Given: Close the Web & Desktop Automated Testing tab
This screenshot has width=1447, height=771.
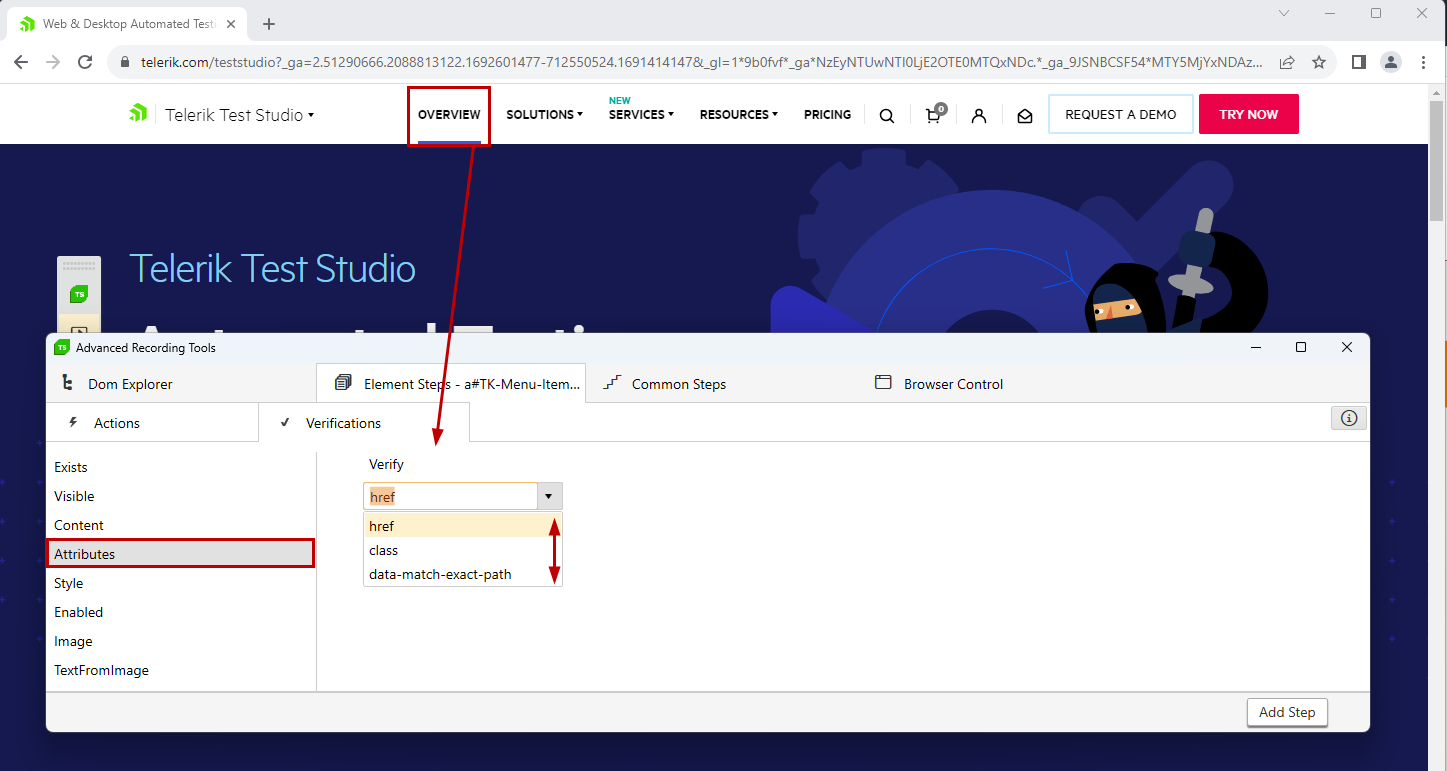Looking at the screenshot, I should [232, 24].
